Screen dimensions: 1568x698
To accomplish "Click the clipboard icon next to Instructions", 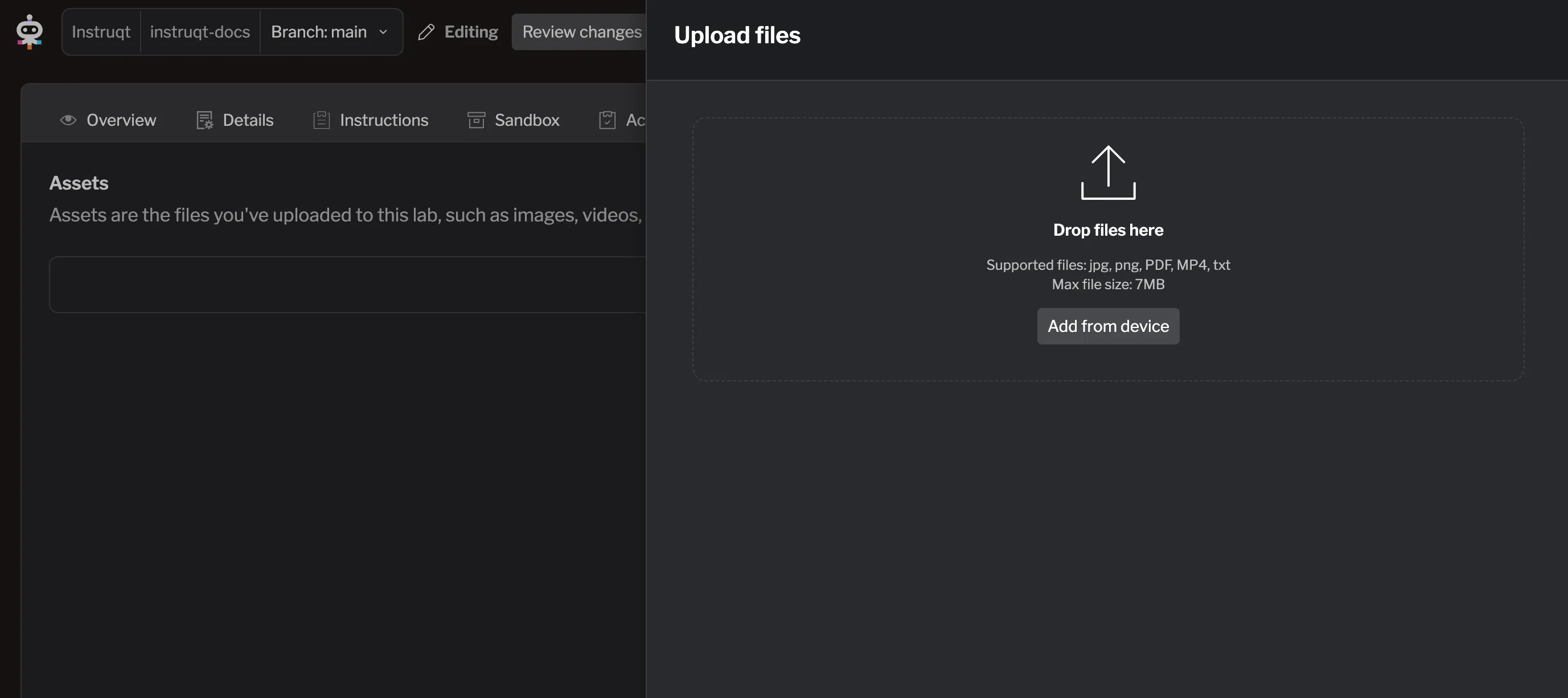I will tap(321, 120).
